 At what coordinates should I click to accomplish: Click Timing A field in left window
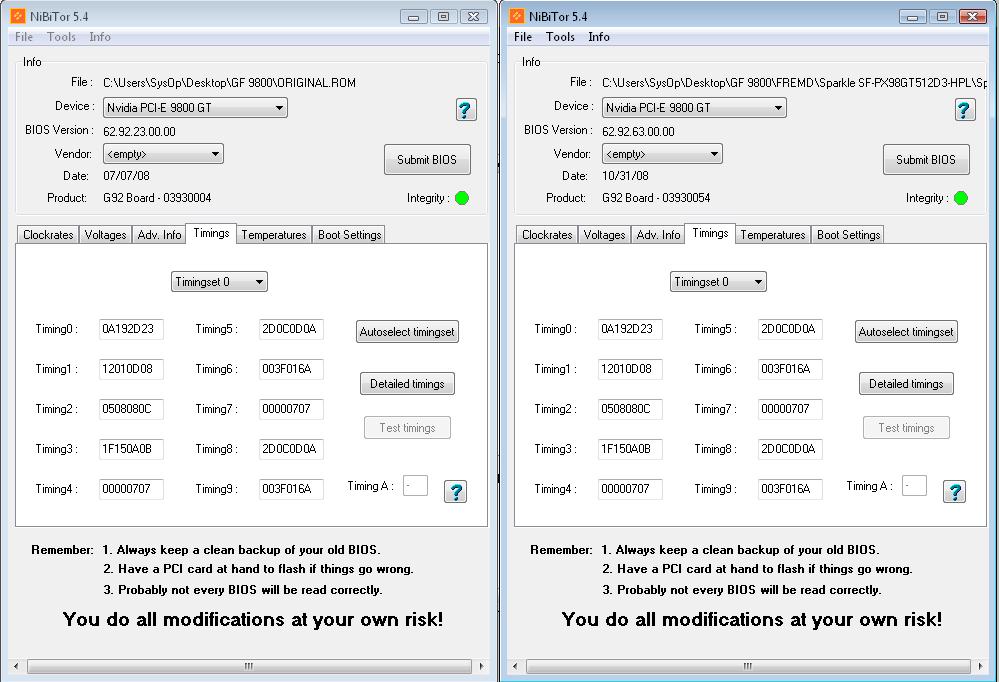pos(415,486)
